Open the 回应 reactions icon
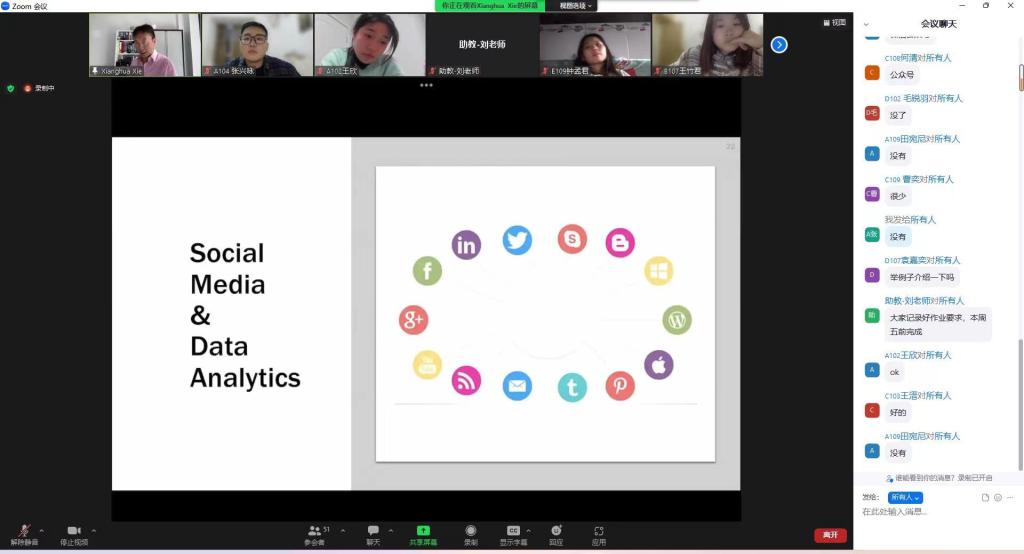The image size is (1024, 554). tap(556, 530)
